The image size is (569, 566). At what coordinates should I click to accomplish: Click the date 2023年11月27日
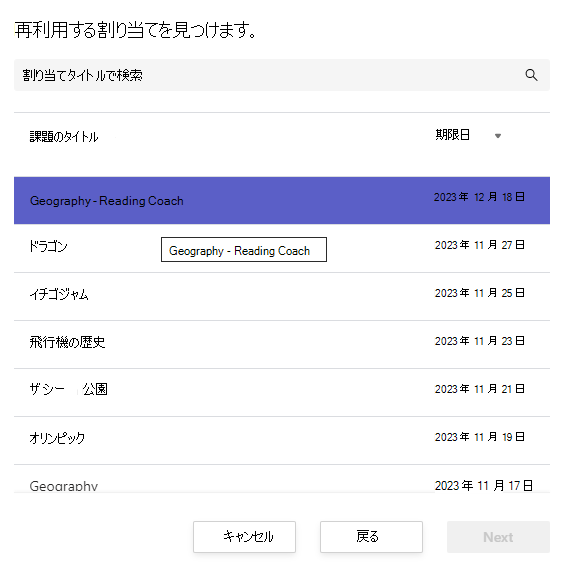[479, 245]
